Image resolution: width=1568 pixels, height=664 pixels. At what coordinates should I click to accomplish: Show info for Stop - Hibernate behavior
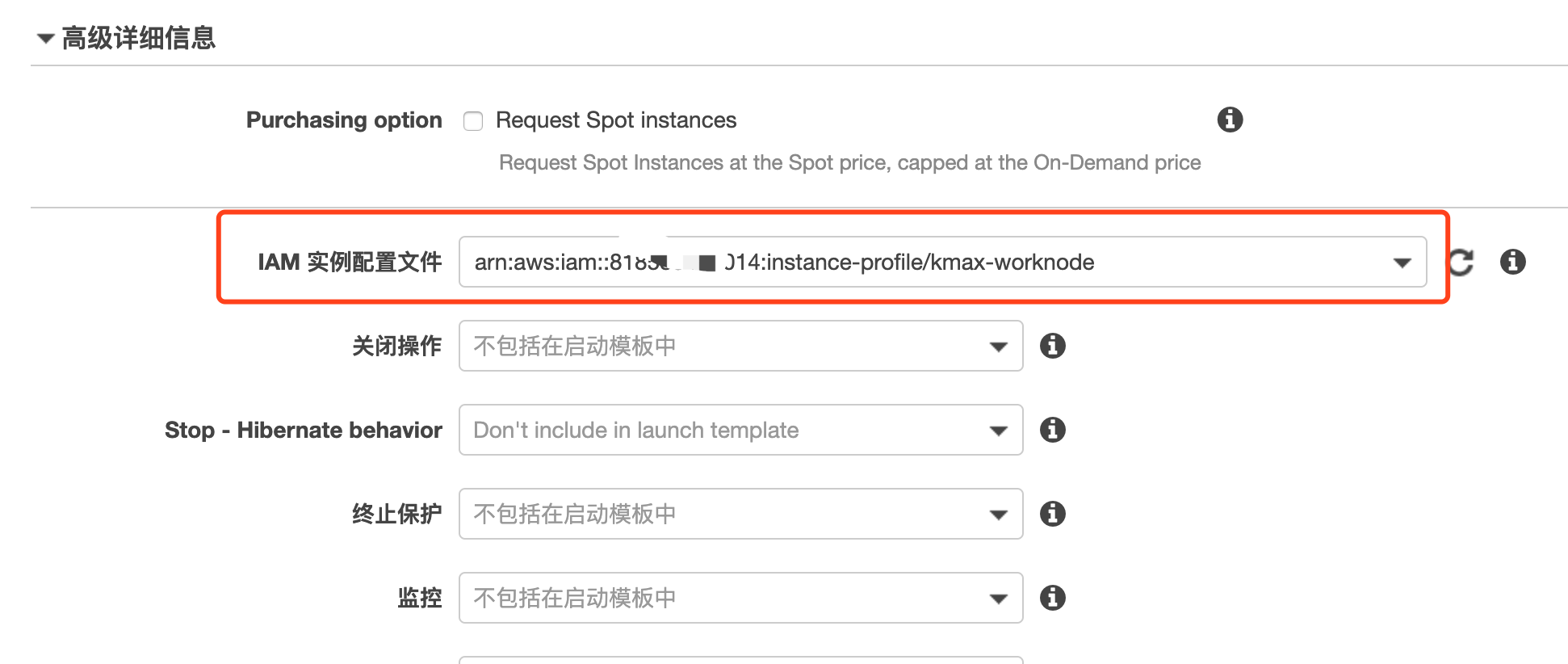1053,430
